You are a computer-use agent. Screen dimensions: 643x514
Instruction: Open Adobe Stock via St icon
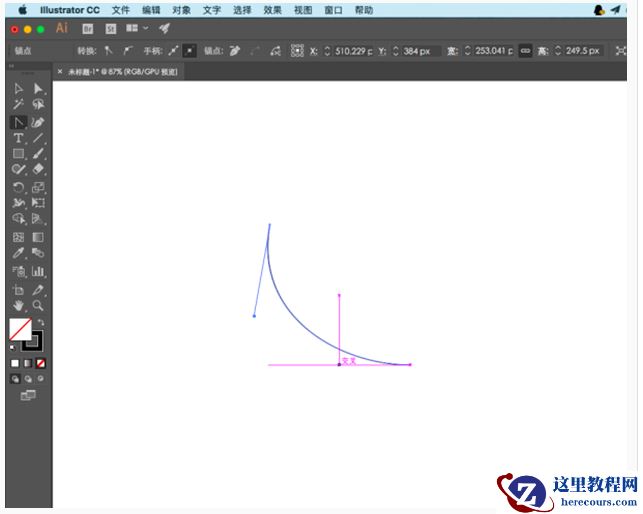tap(111, 29)
